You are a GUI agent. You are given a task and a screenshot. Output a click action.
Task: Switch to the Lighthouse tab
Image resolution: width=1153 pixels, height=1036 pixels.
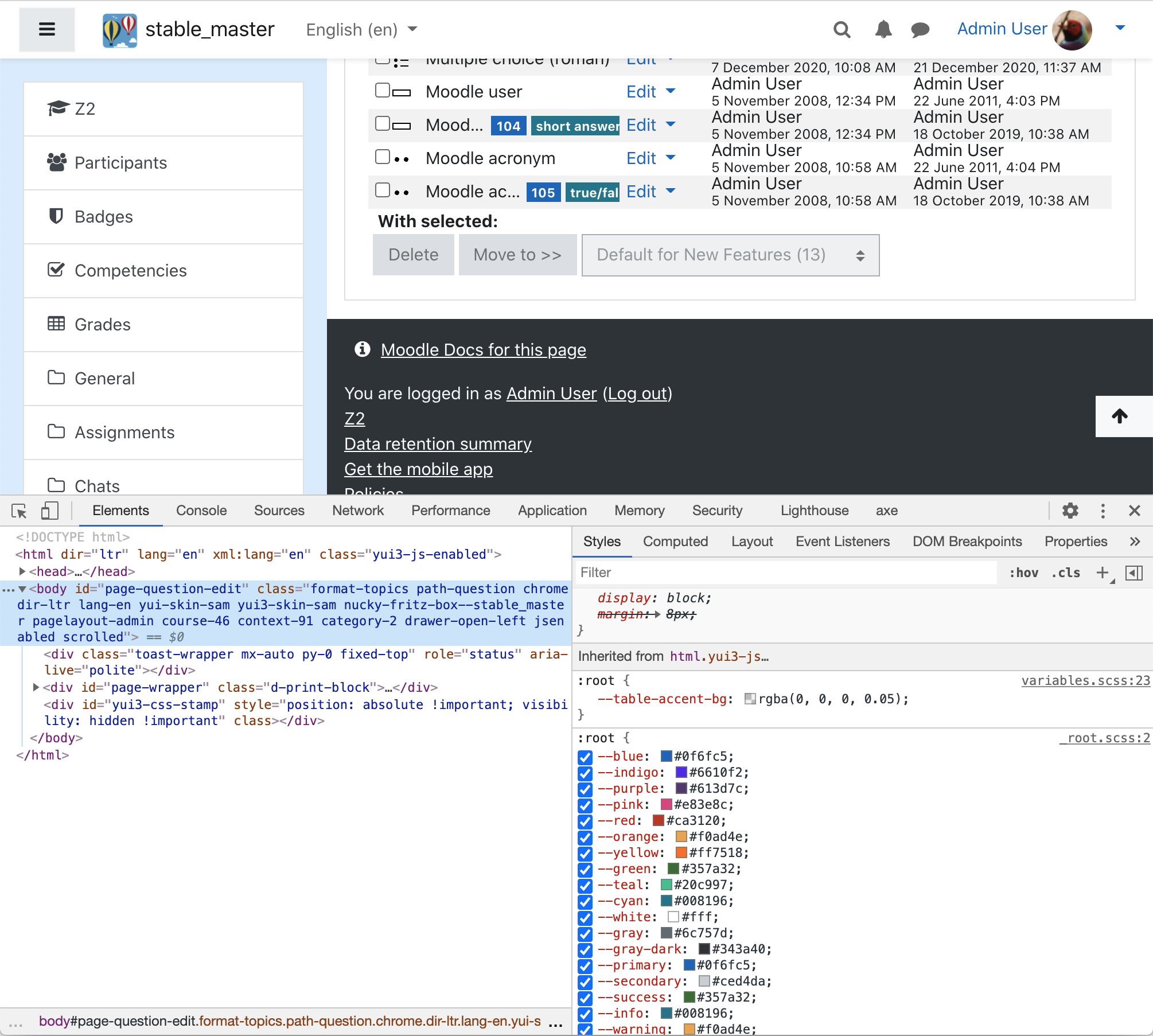point(815,511)
